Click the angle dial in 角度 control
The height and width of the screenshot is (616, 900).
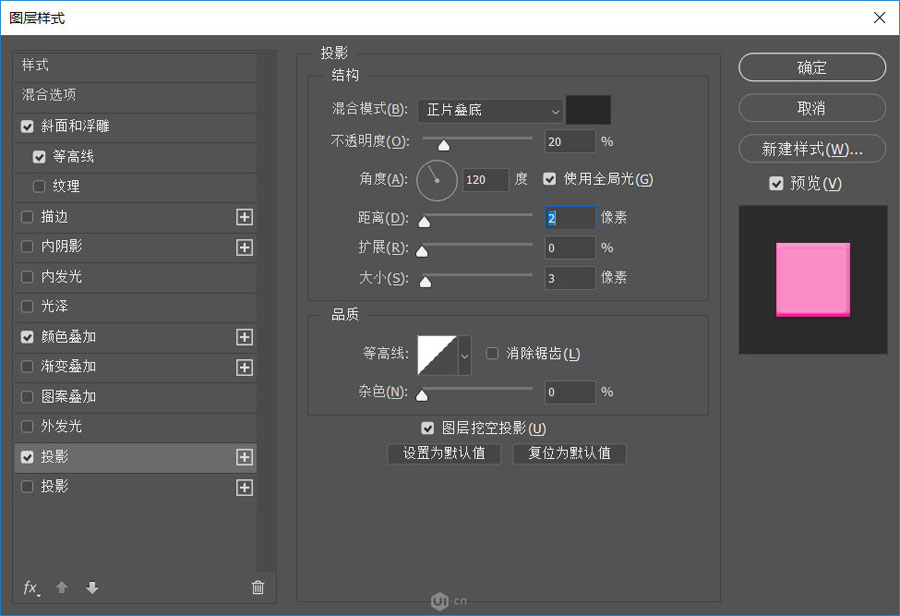pyautogui.click(x=437, y=180)
